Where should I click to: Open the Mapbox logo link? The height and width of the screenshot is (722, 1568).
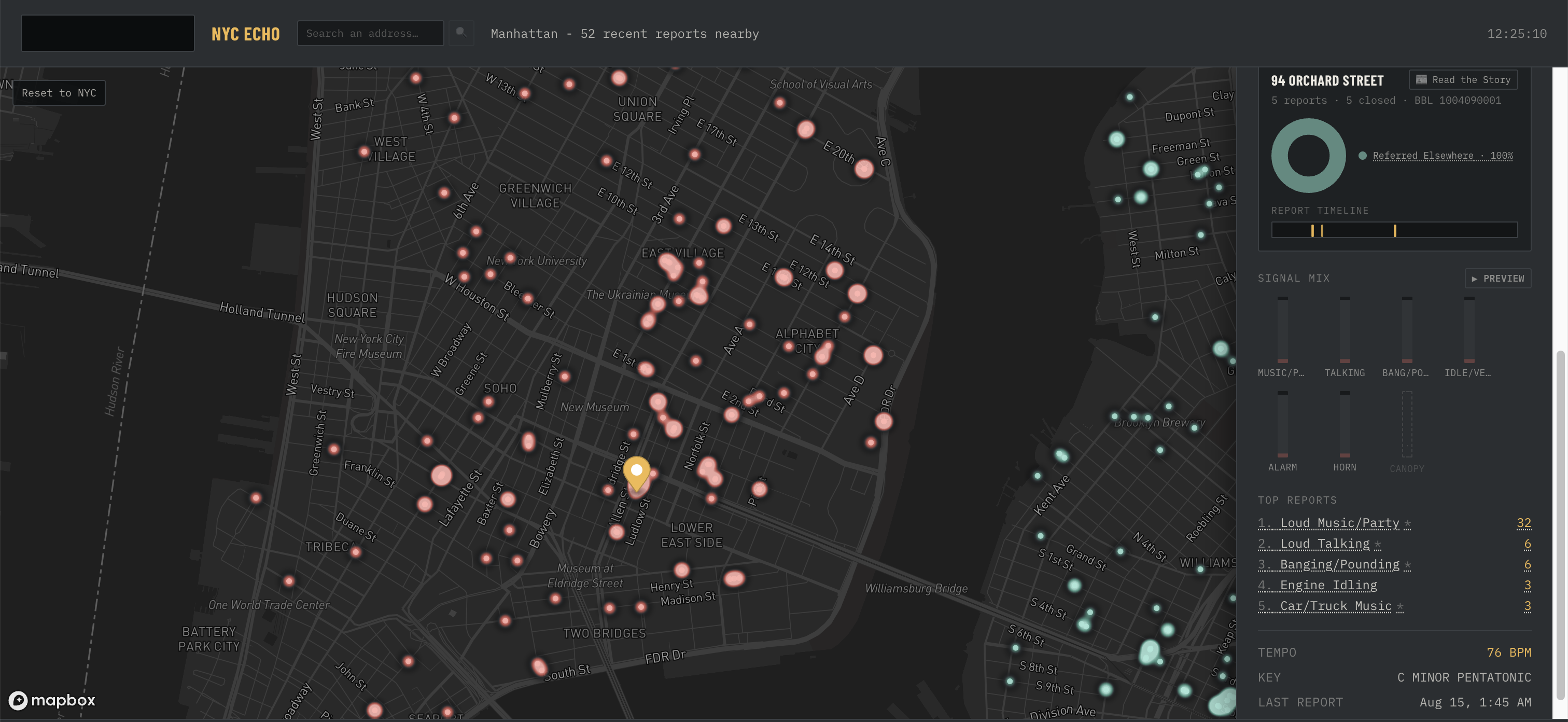coord(52,700)
